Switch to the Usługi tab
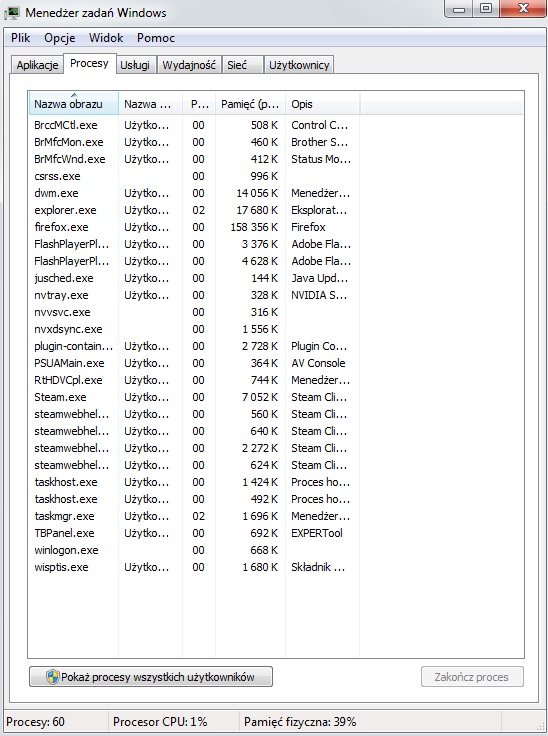 pos(135,65)
